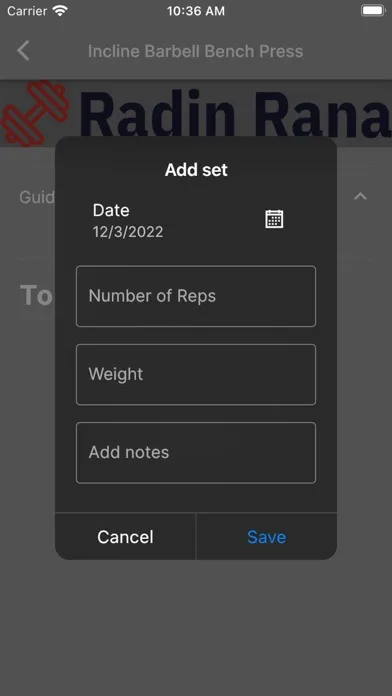This screenshot has height=696, width=392.
Task: Tap the Carrier status text
Action: [x=27, y=11]
